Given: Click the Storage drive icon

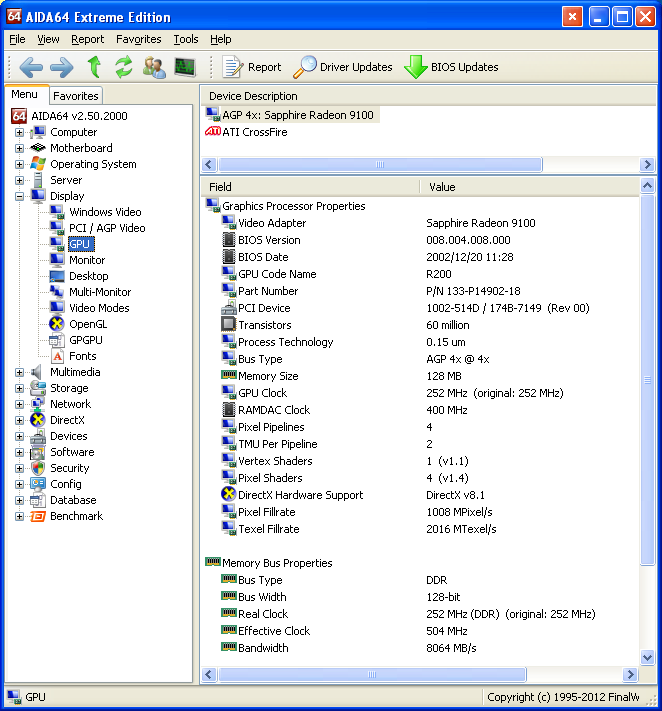Looking at the screenshot, I should 38,388.
